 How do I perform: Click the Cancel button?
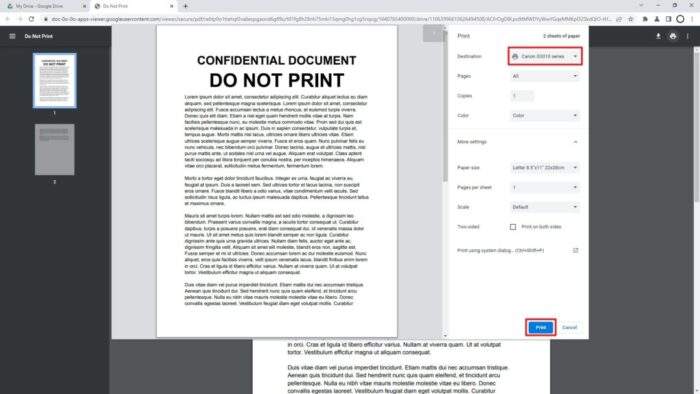coord(569,328)
